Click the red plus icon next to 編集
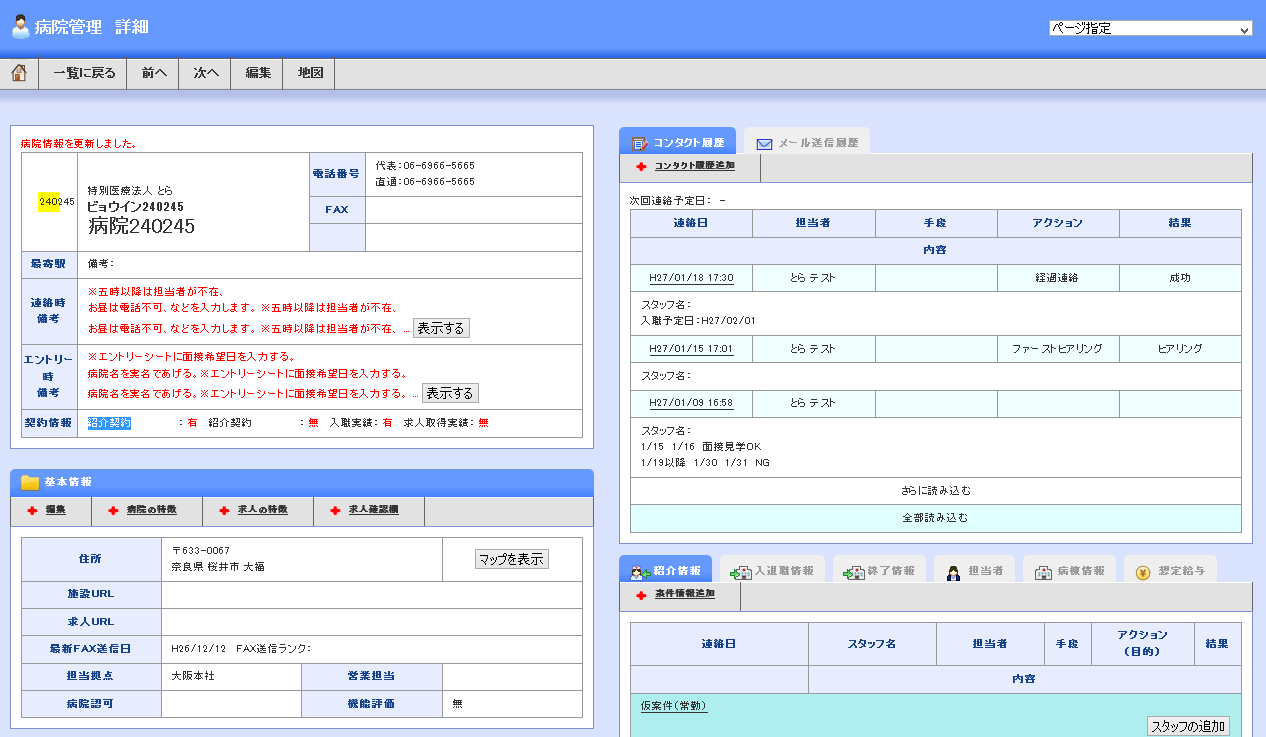 [x=32, y=511]
